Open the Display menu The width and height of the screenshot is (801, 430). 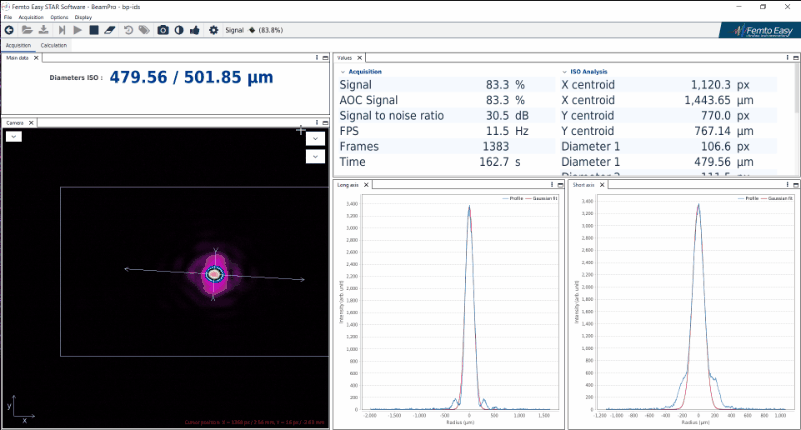[x=83, y=17]
